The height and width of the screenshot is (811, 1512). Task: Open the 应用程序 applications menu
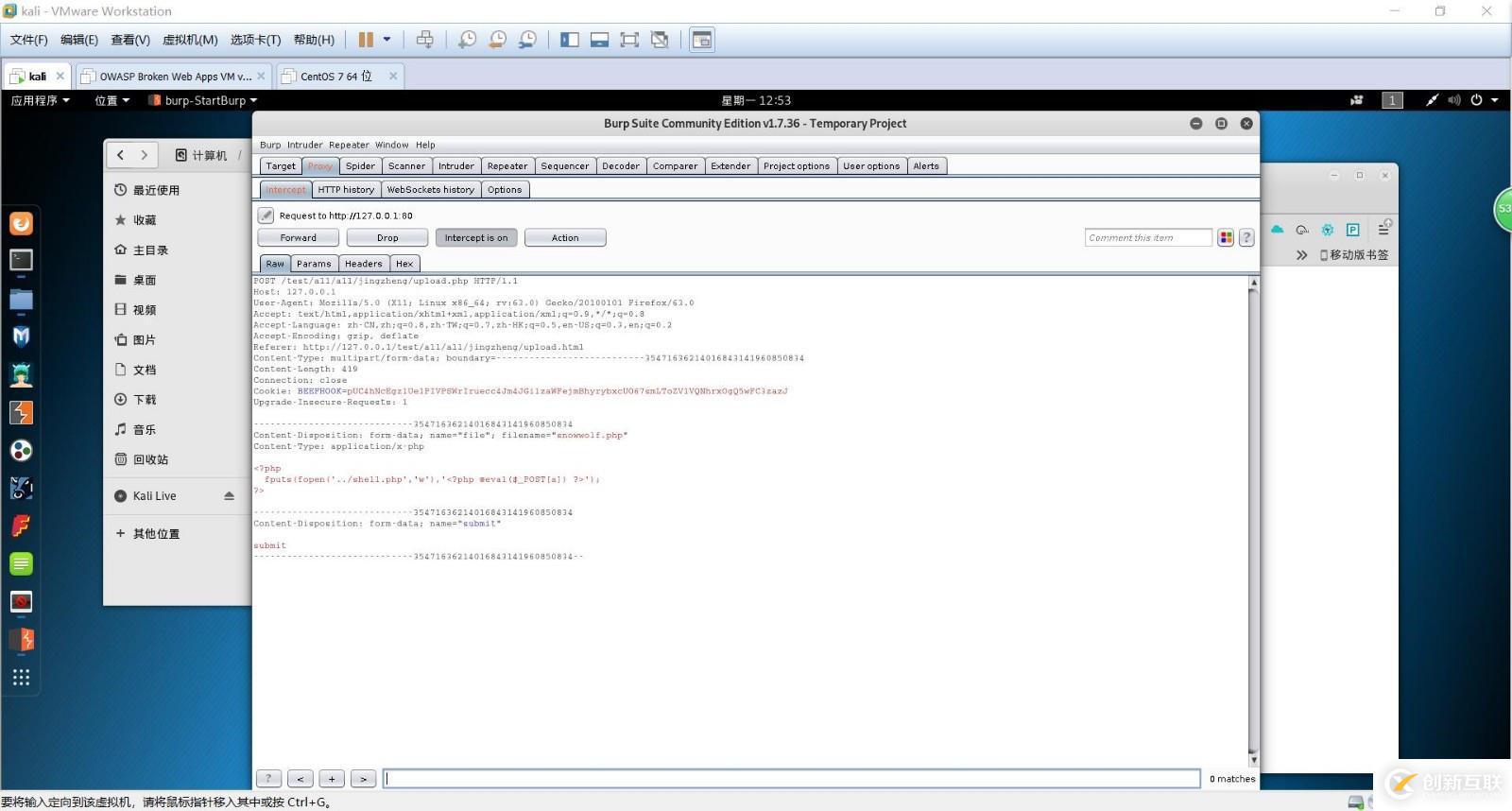[x=40, y=100]
